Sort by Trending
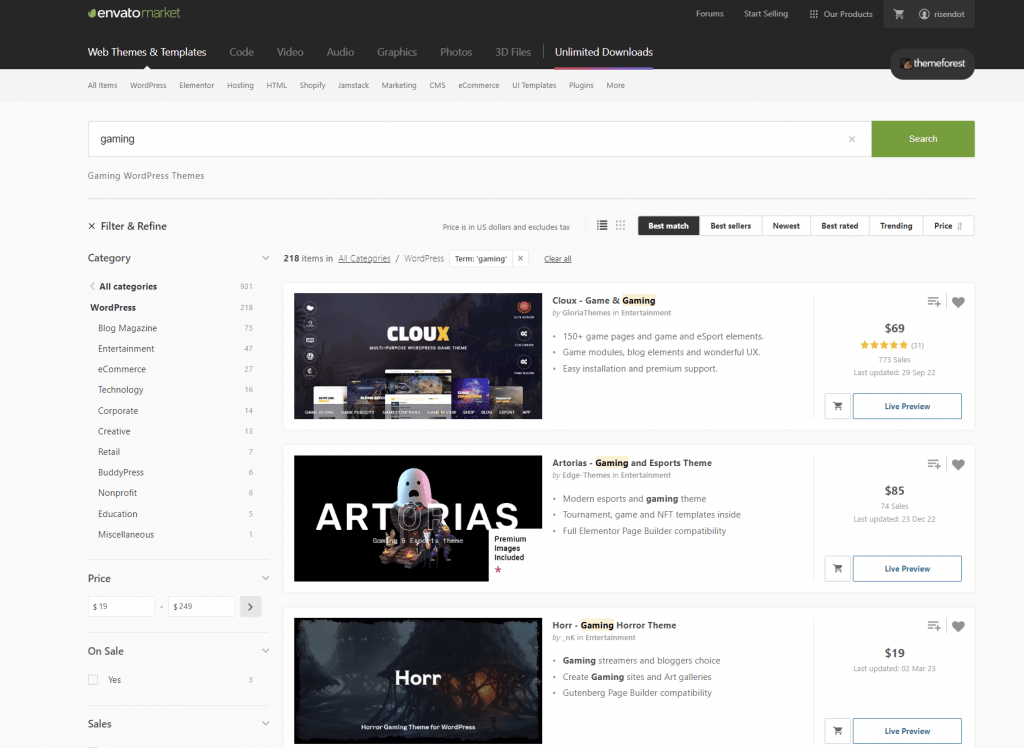The height and width of the screenshot is (748, 1024). pos(896,226)
